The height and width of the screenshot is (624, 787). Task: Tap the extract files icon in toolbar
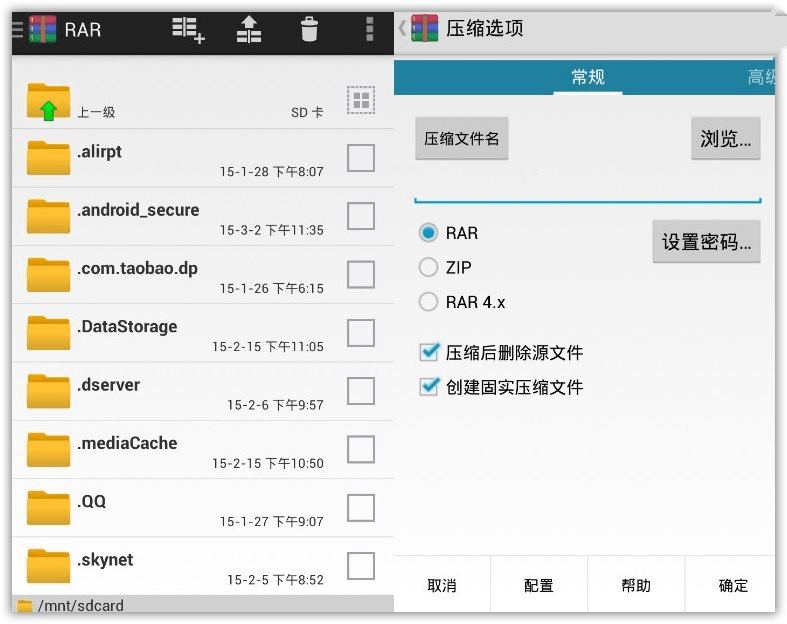click(249, 30)
